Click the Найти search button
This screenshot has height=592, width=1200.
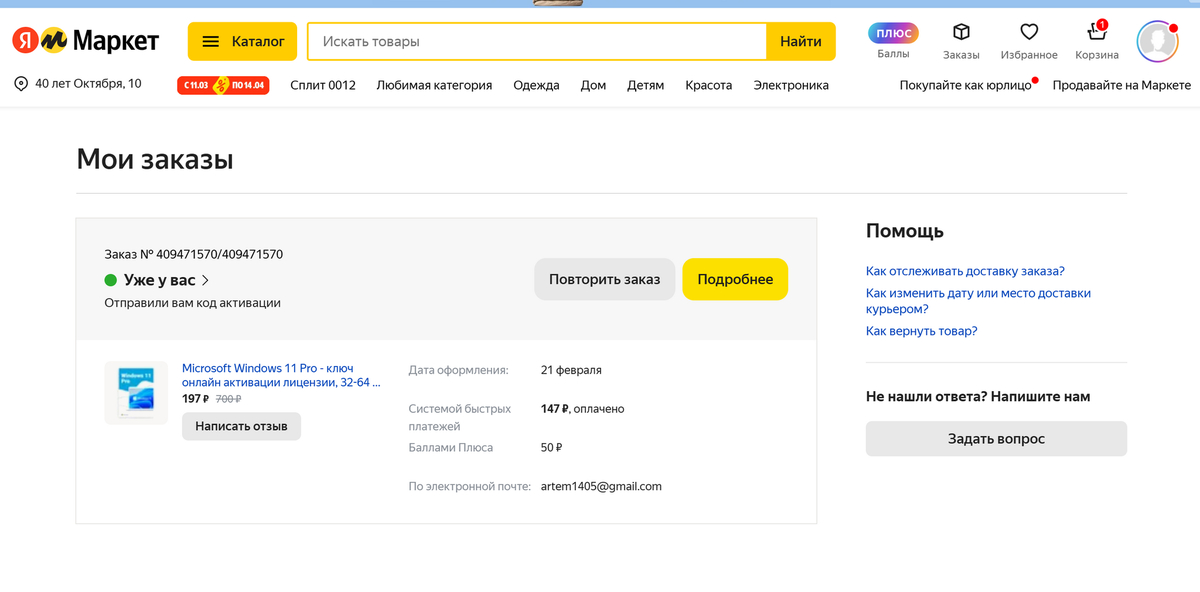click(801, 41)
